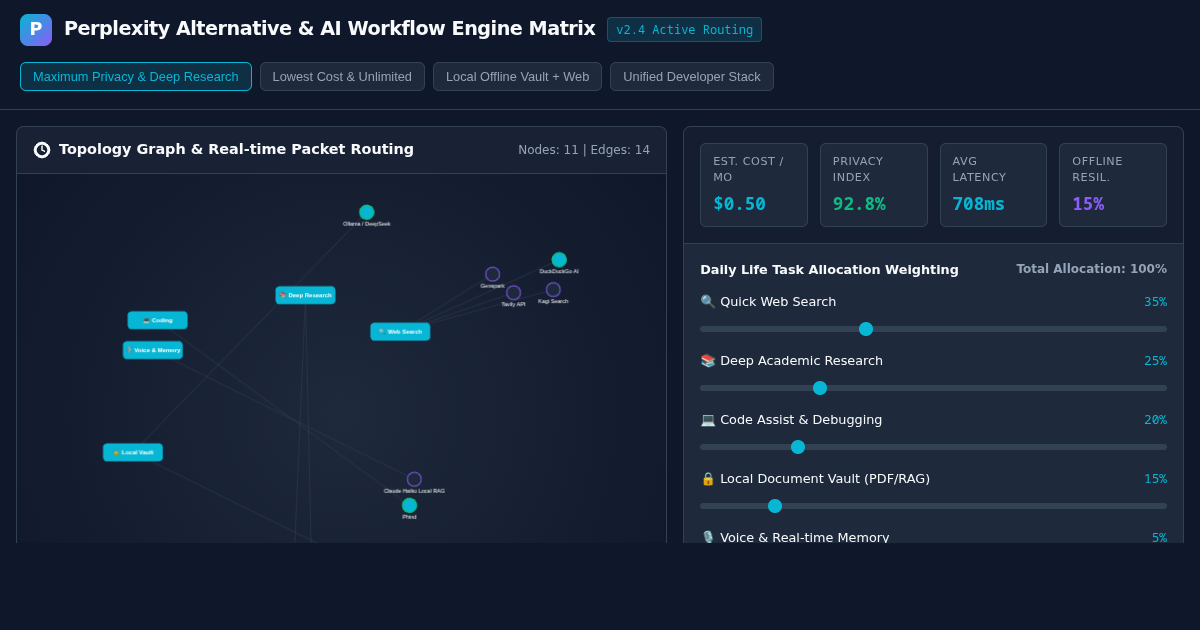The image size is (1200, 630).
Task: Select the DuckDuckGo AI node
Action: [559, 260]
